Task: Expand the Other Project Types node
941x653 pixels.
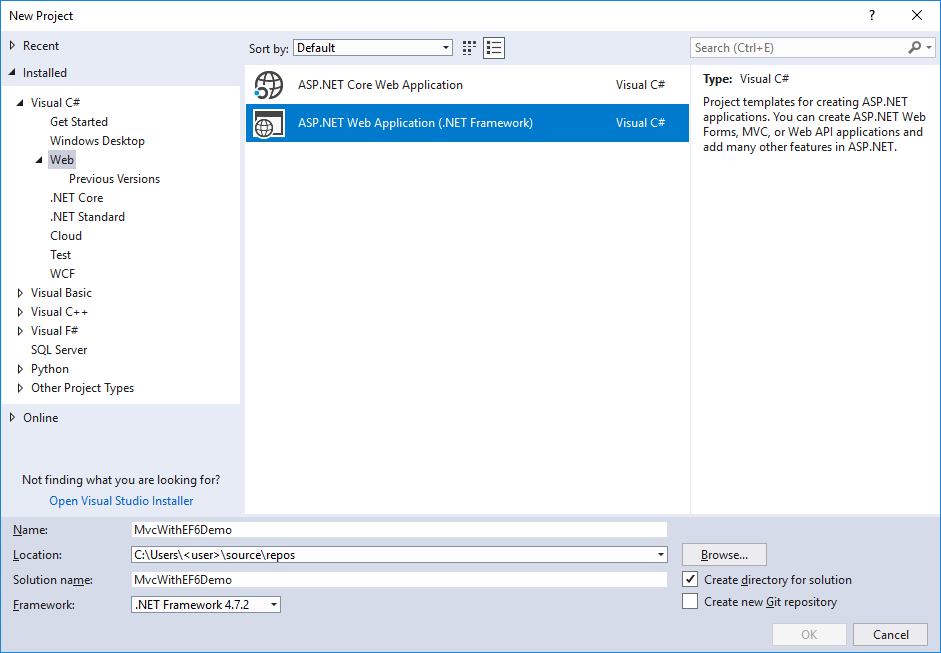Action: coord(20,388)
